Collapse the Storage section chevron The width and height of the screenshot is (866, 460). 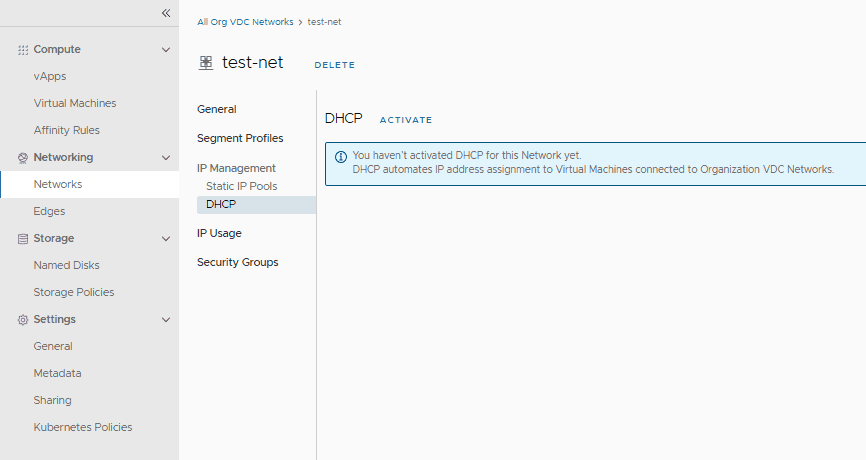point(166,239)
